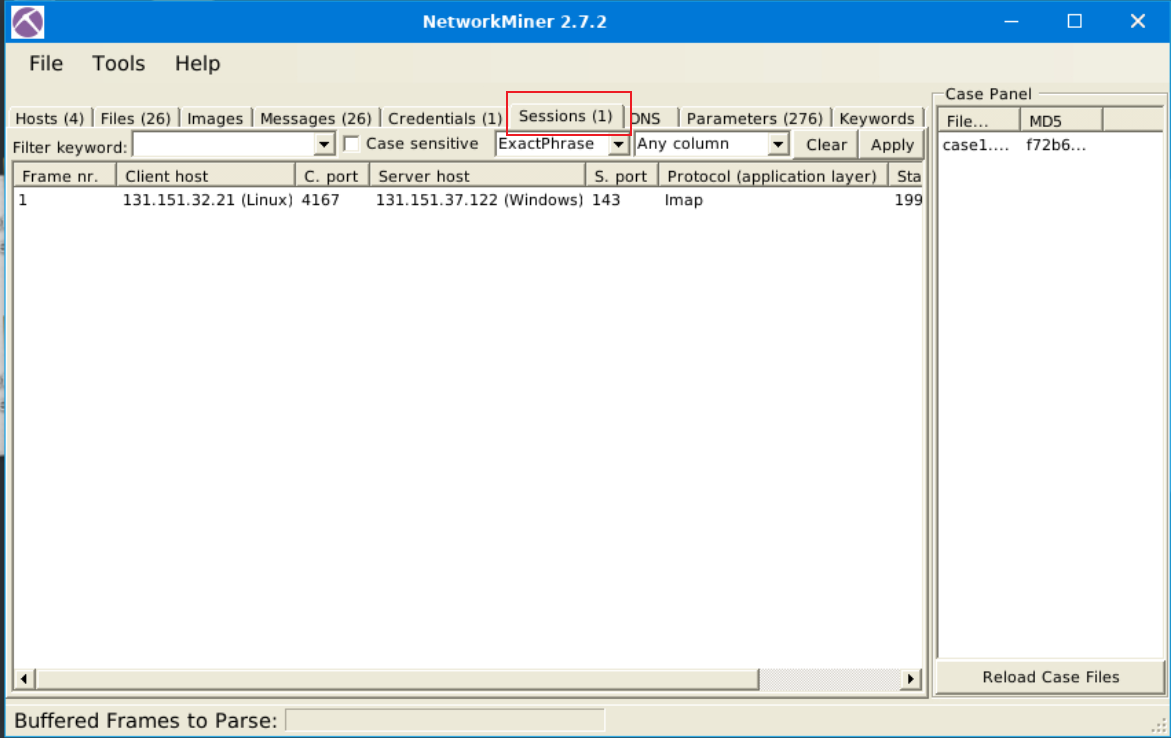Screen dimensions: 1171x738
Task: Open the File menu
Action: click(46, 63)
